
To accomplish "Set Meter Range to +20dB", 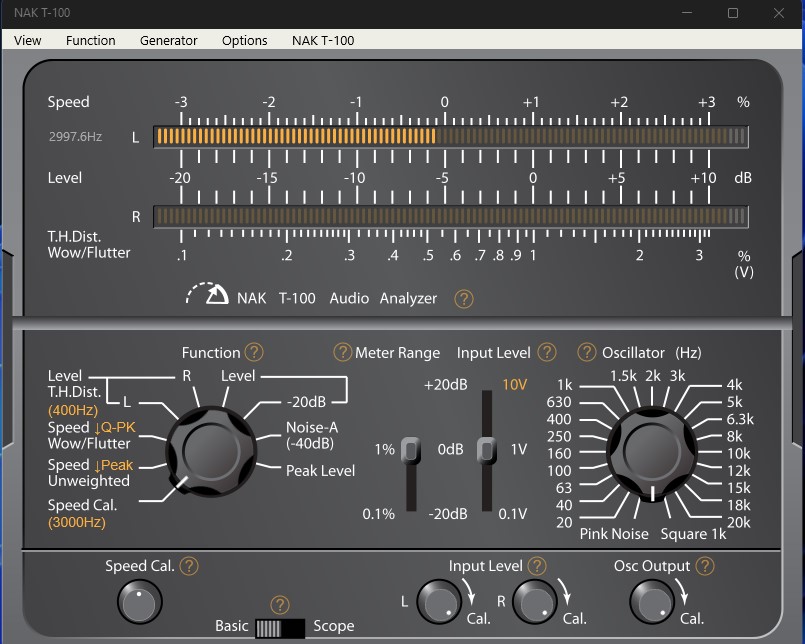I will [x=446, y=384].
